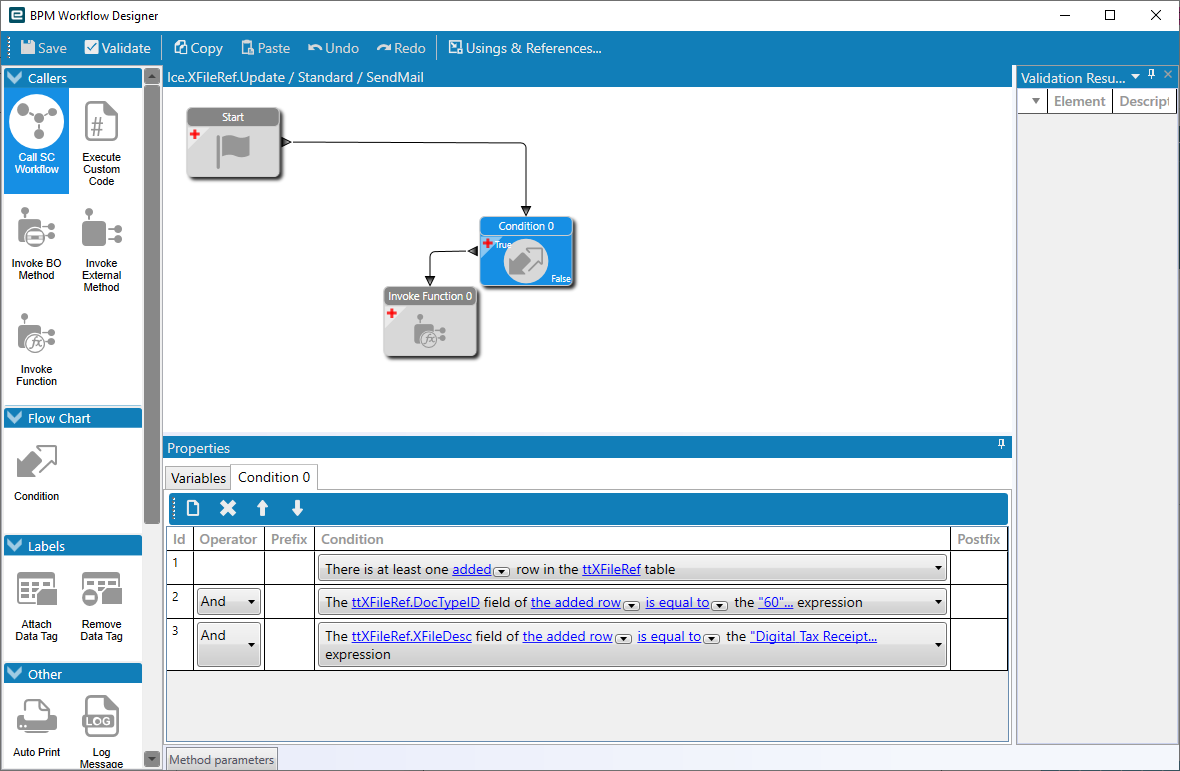Add a new condition row
The height and width of the screenshot is (771, 1180).
(x=193, y=508)
